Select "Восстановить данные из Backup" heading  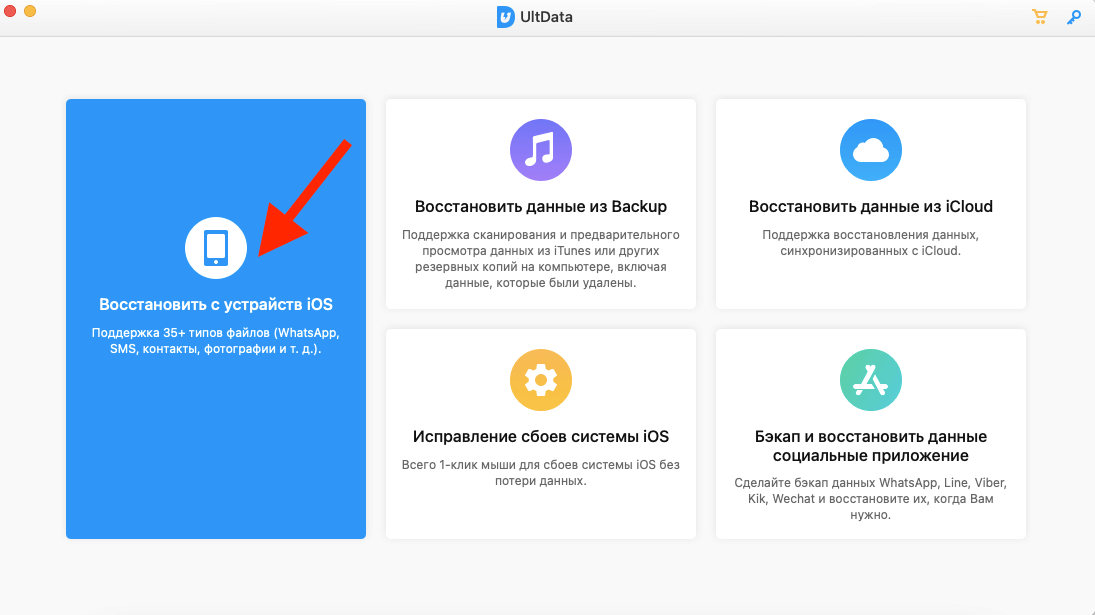(541, 207)
